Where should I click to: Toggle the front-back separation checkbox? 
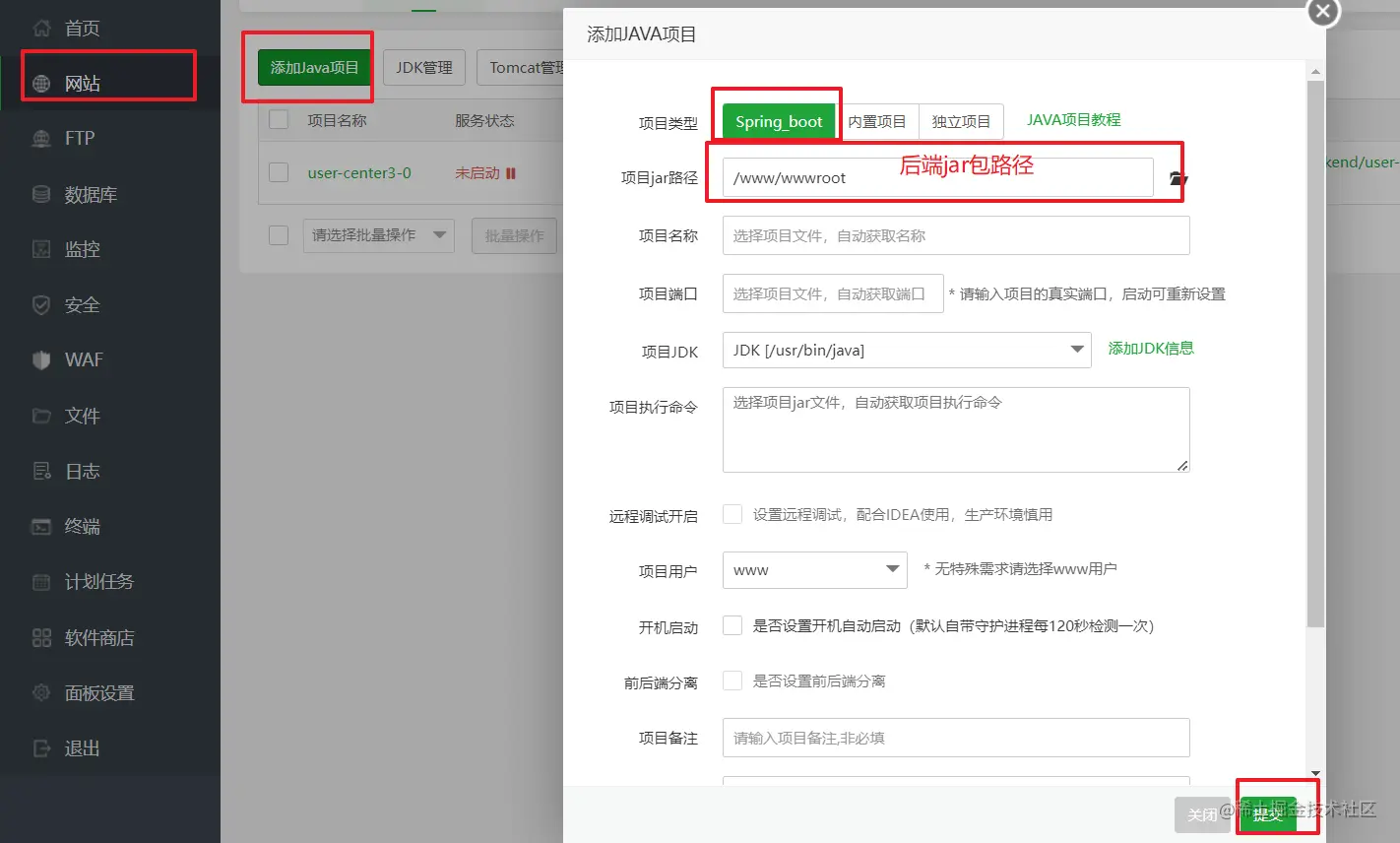tap(732, 681)
